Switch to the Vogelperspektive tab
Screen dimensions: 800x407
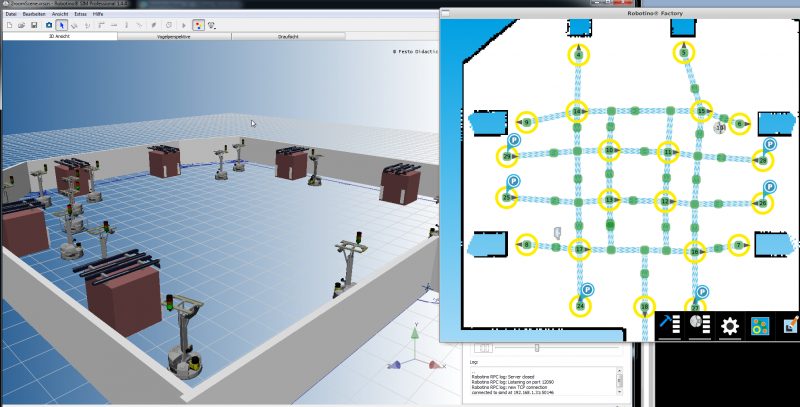174,37
